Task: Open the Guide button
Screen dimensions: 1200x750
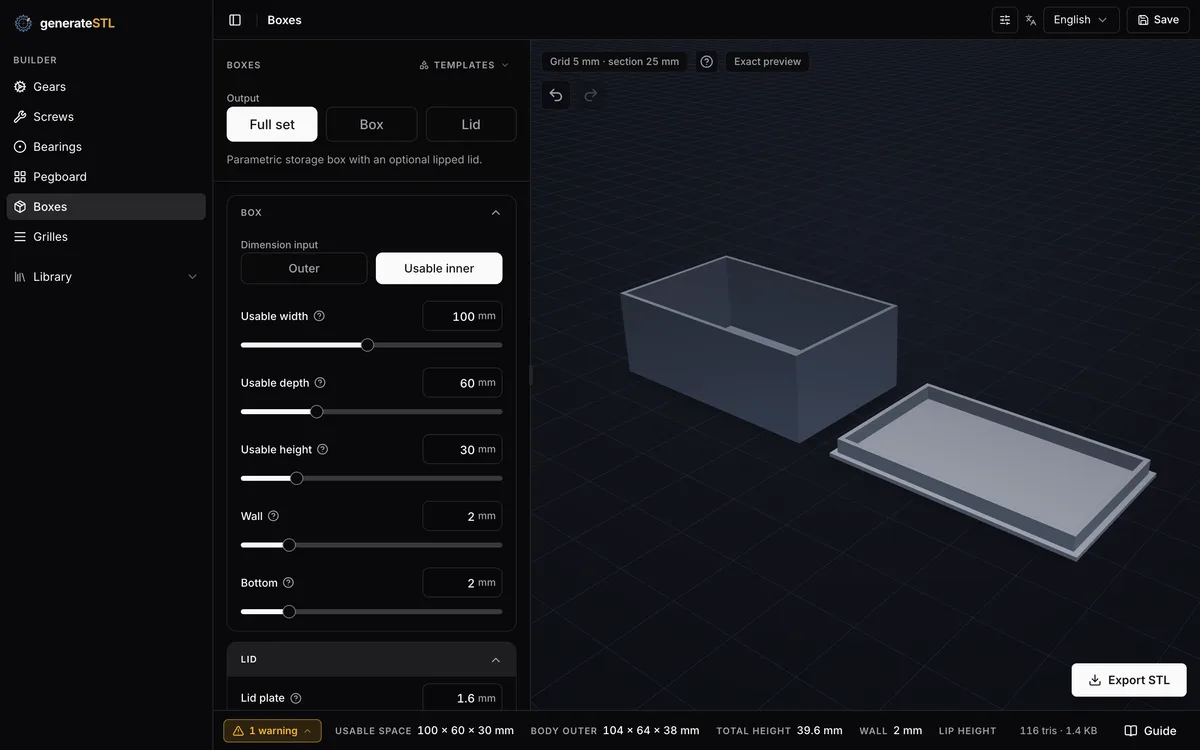Action: coord(1150,731)
